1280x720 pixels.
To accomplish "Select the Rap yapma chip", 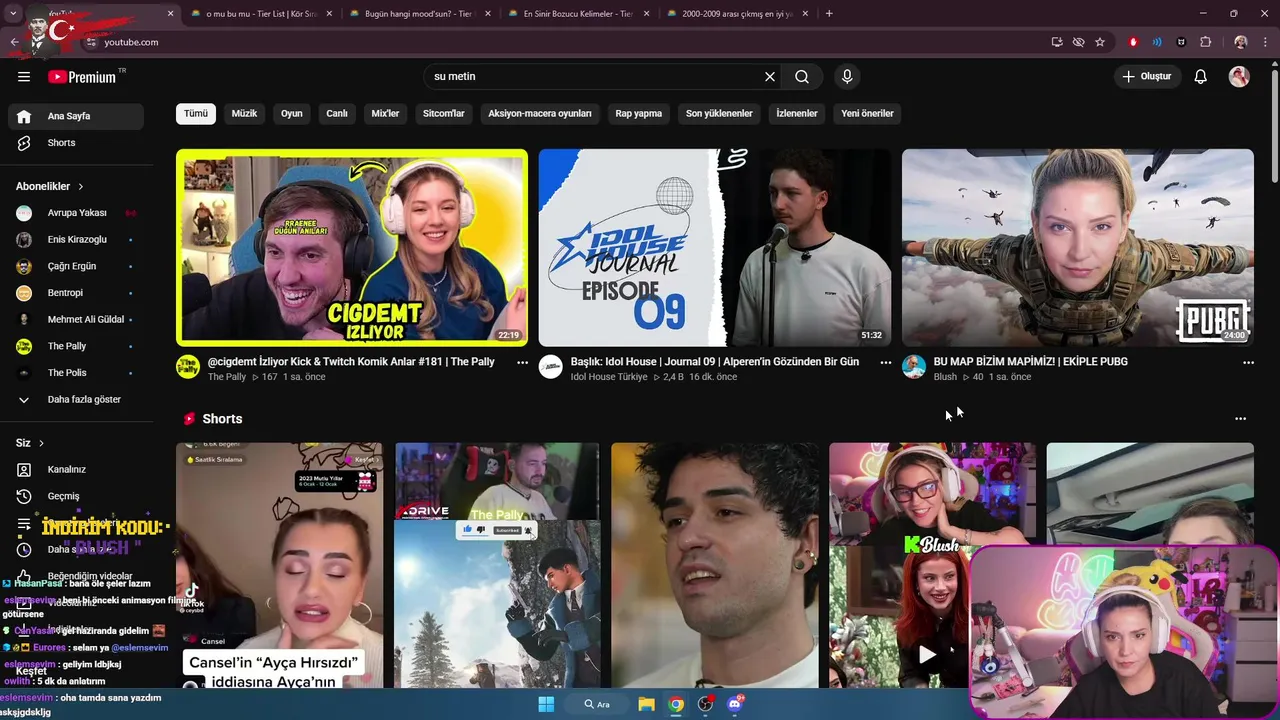I will tap(639, 114).
